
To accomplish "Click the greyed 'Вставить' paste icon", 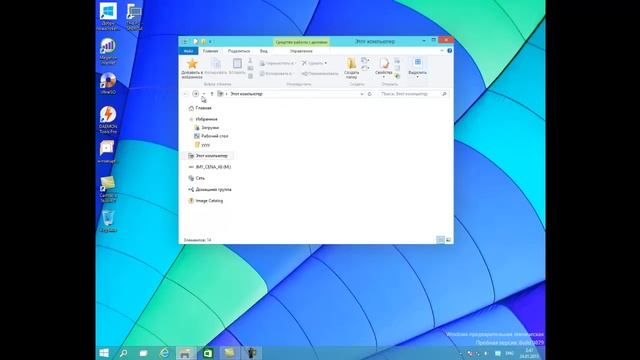I will pos(237,66).
